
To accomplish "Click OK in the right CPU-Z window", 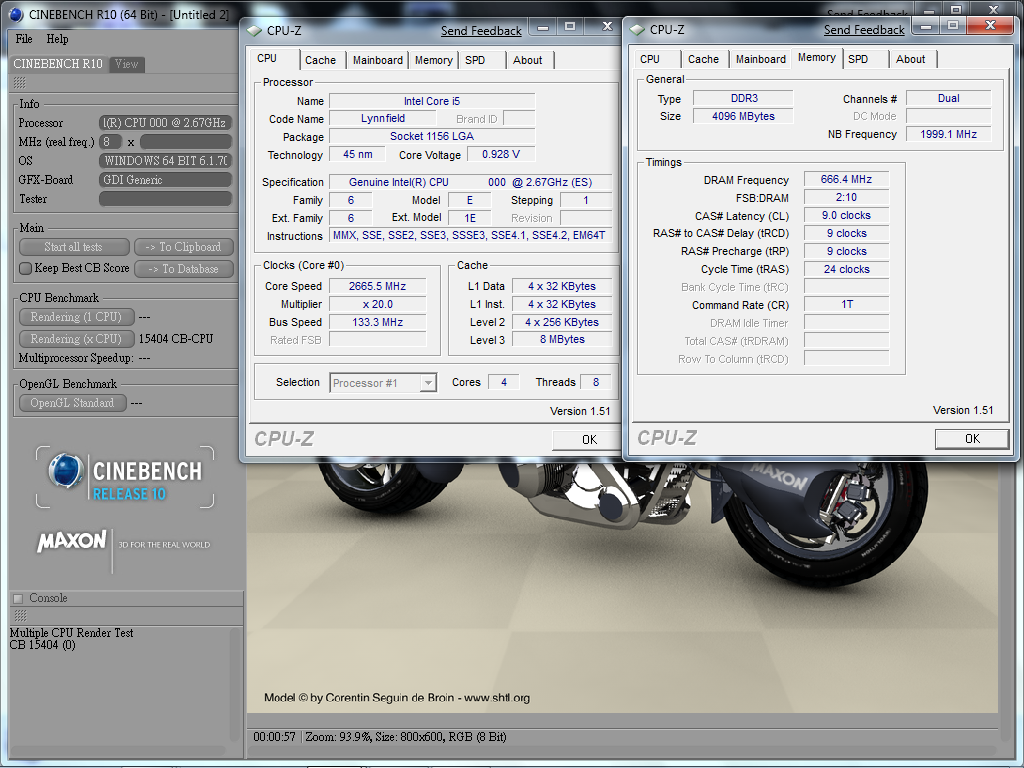I will click(972, 439).
